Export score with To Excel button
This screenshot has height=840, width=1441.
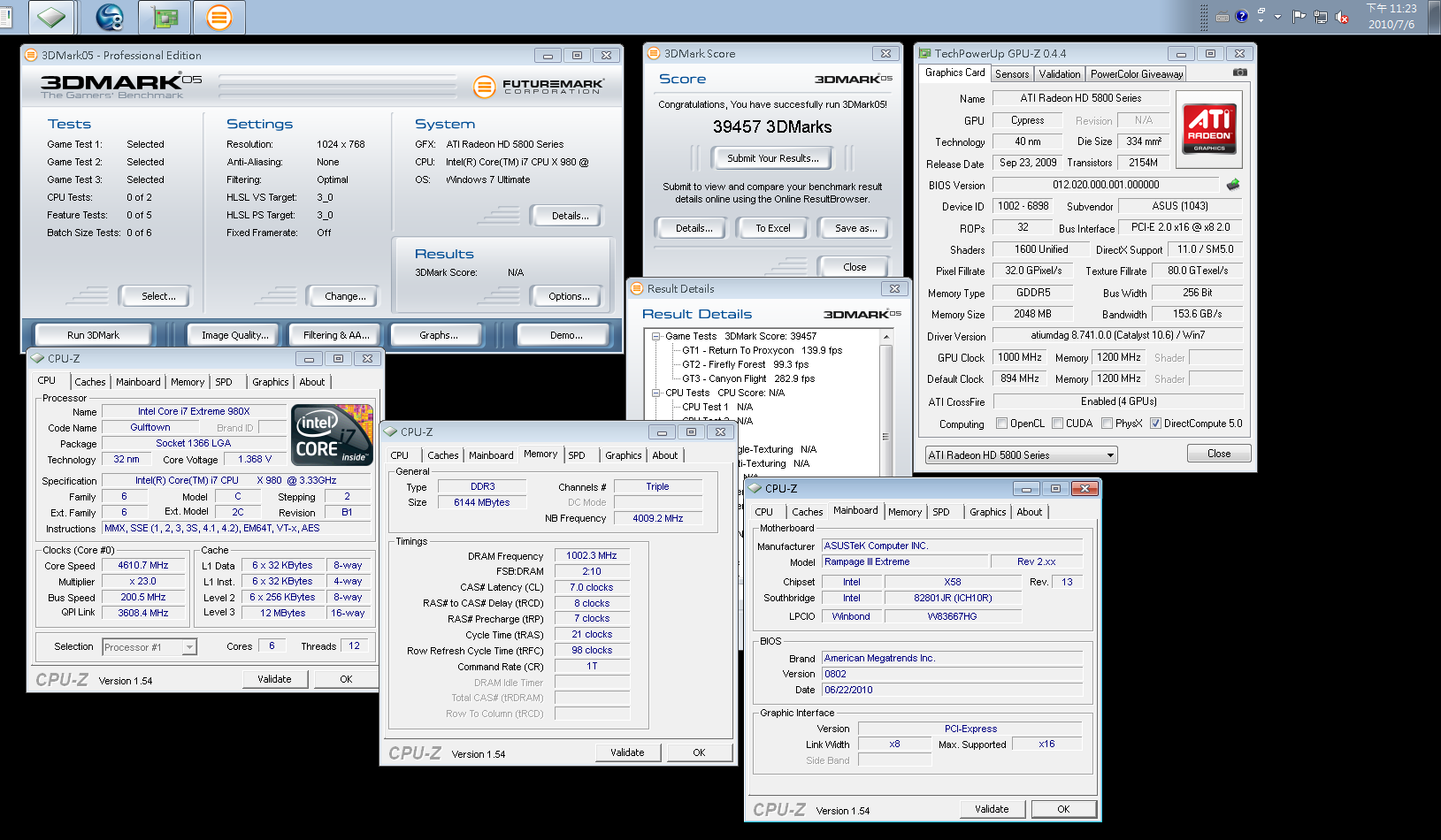click(x=773, y=228)
